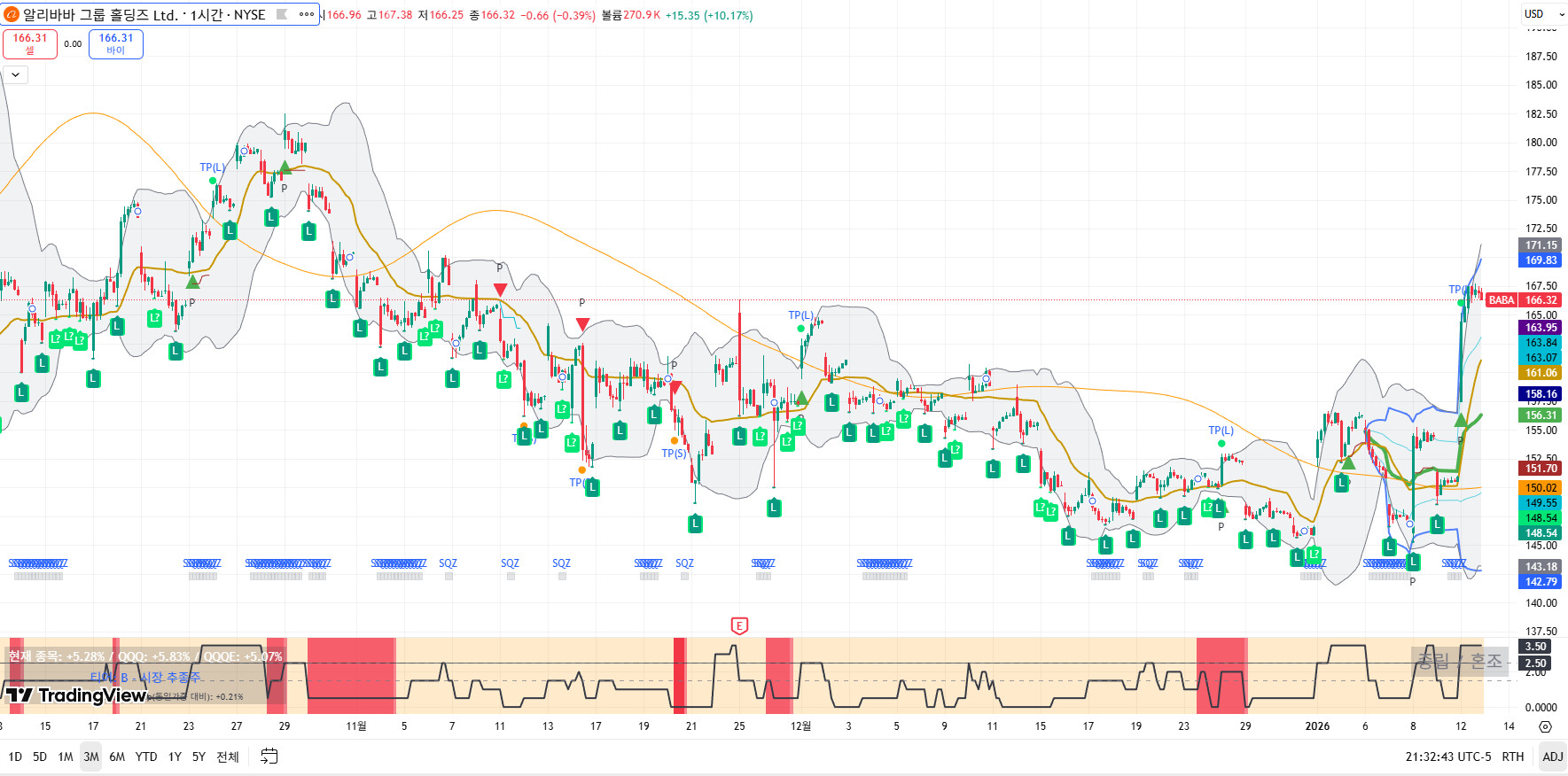This screenshot has height=776, width=1568.
Task: Open the 21:32:43 UTC-5 timezone menu
Action: point(1448,757)
